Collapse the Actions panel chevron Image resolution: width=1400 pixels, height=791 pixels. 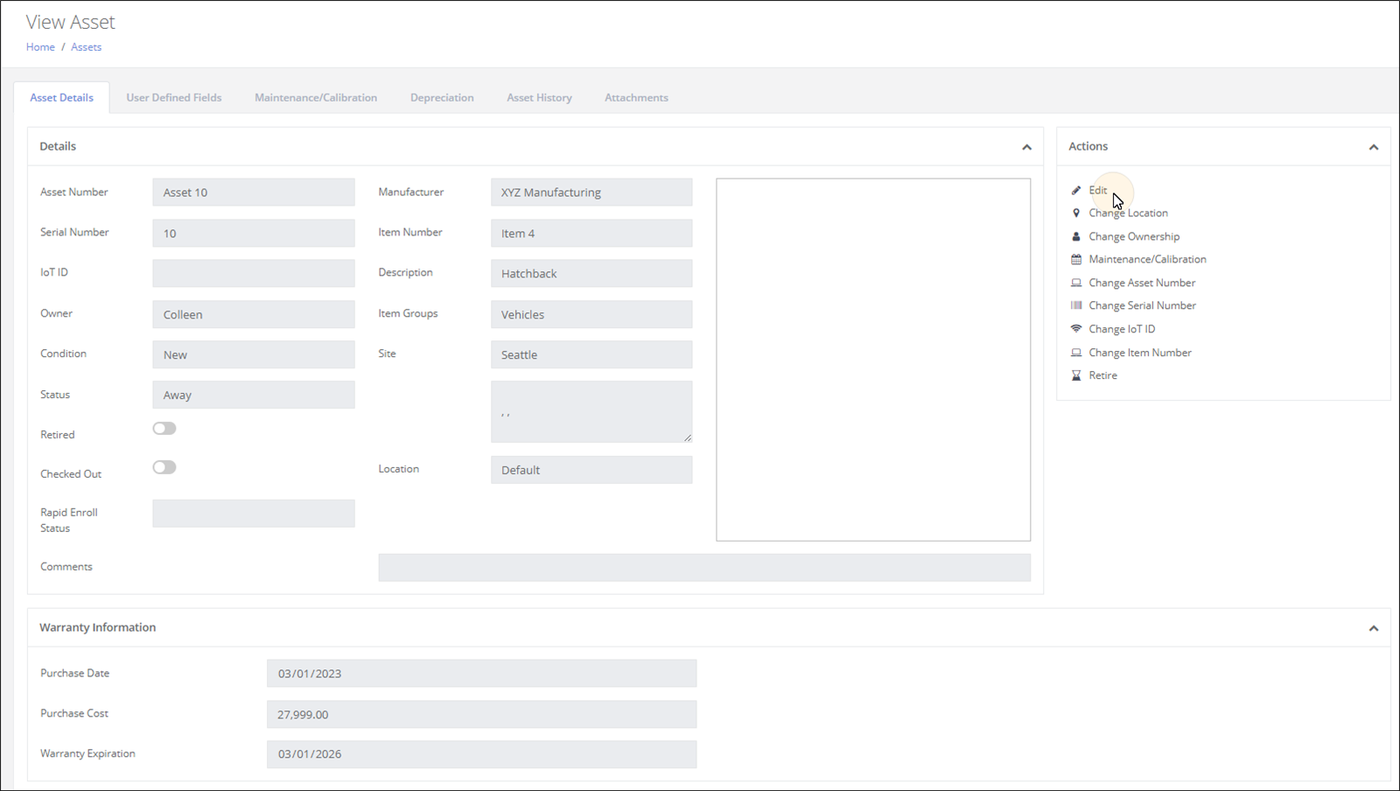[x=1373, y=147]
